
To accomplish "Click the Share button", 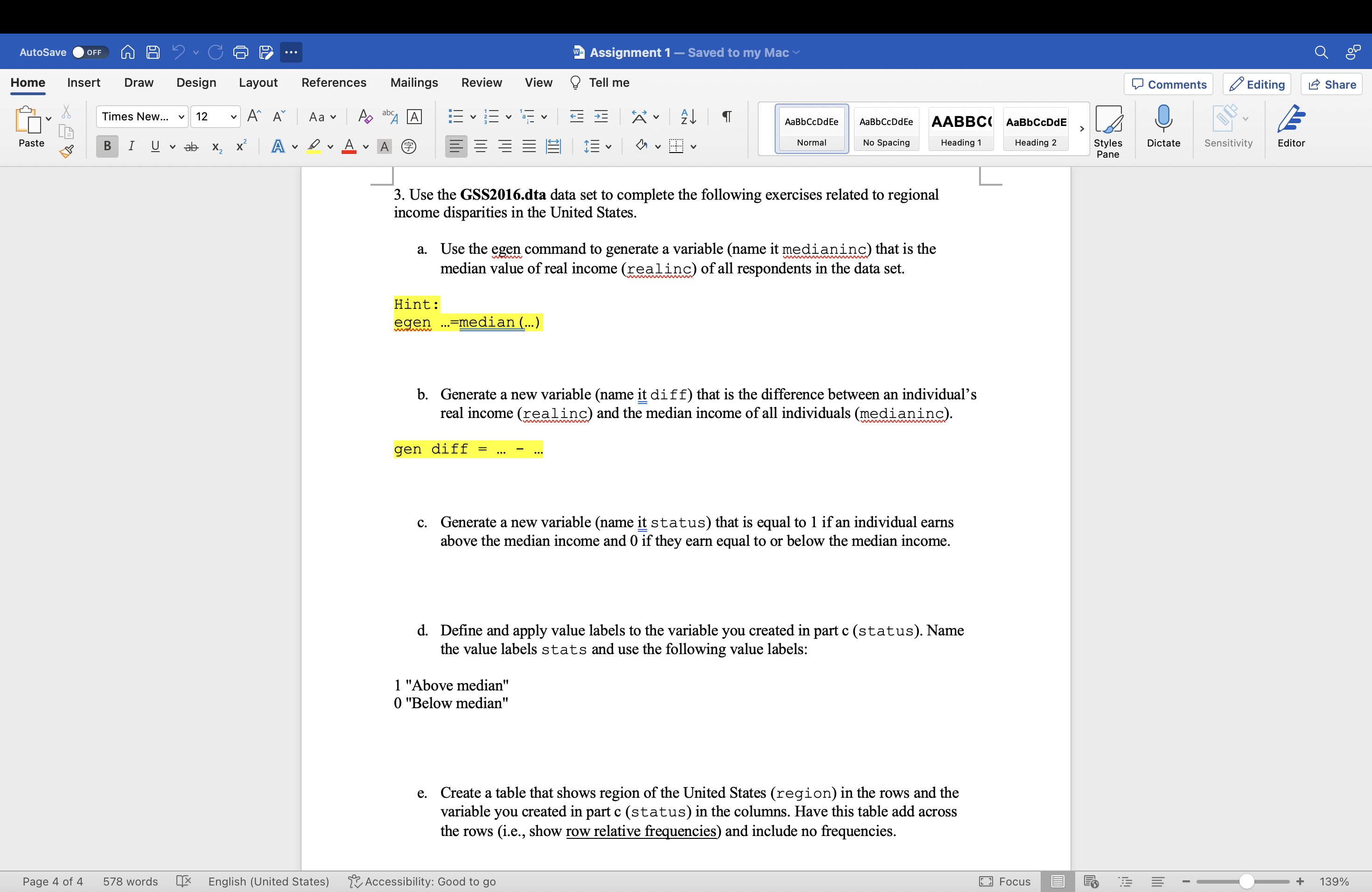I will click(1331, 84).
